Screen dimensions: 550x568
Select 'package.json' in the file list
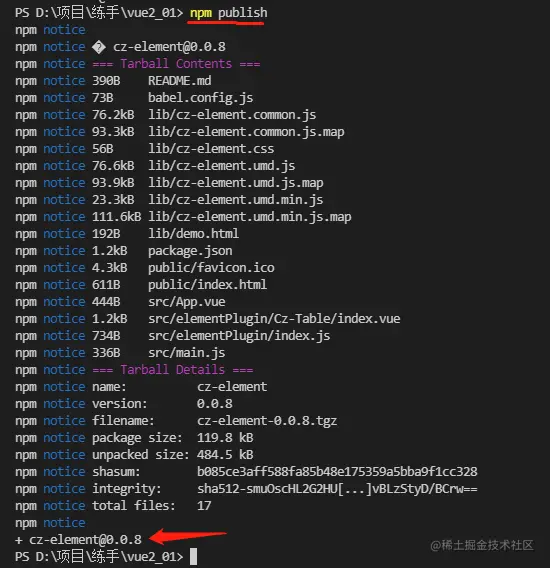point(190,251)
